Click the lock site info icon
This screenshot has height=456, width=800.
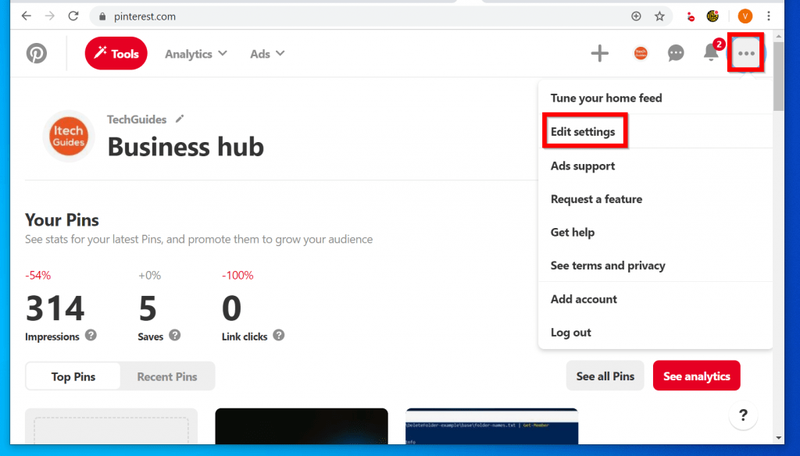point(103,16)
